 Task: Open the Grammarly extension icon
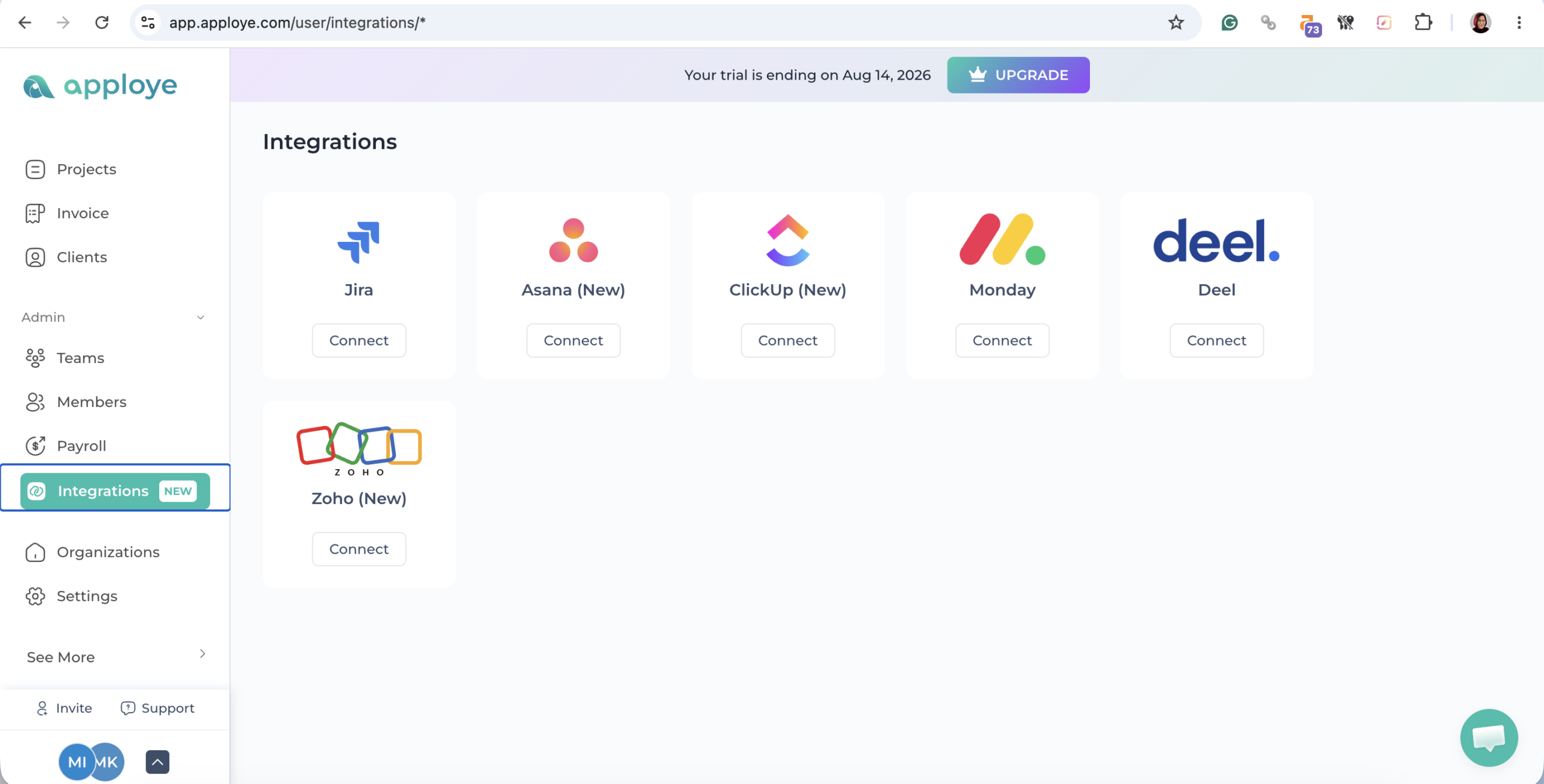(1229, 23)
